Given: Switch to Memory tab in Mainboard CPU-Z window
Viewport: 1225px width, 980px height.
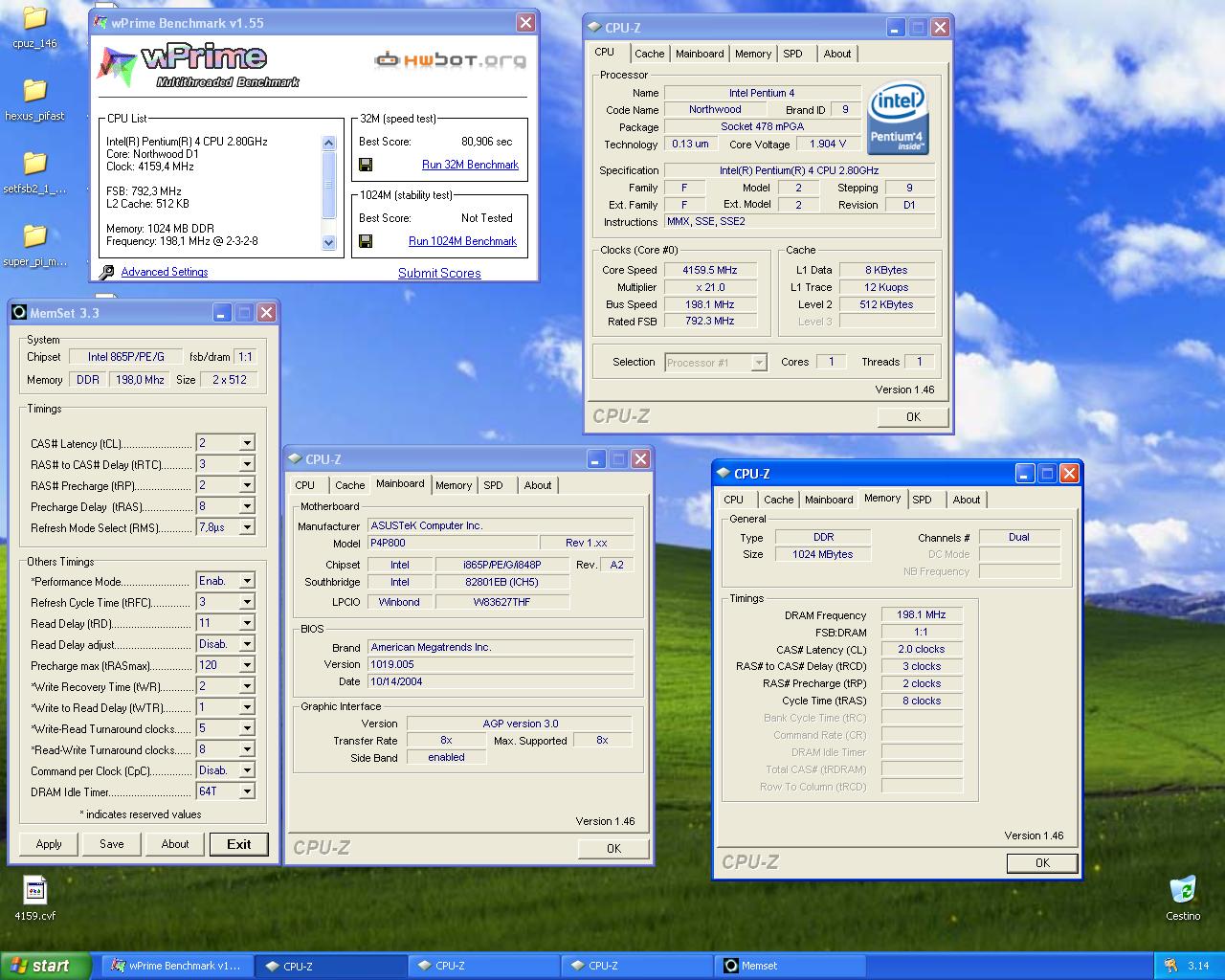Looking at the screenshot, I should click(454, 485).
